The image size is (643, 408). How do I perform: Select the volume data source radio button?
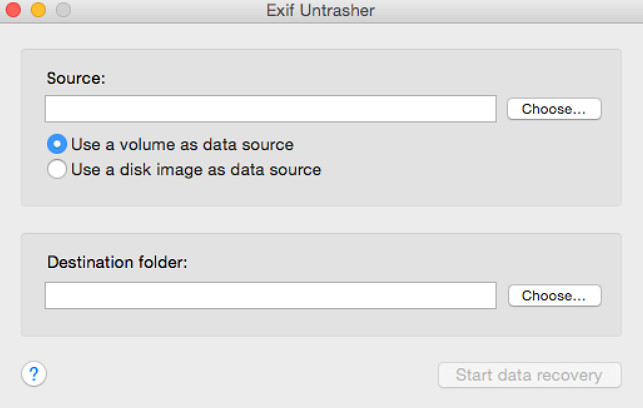click(x=57, y=144)
